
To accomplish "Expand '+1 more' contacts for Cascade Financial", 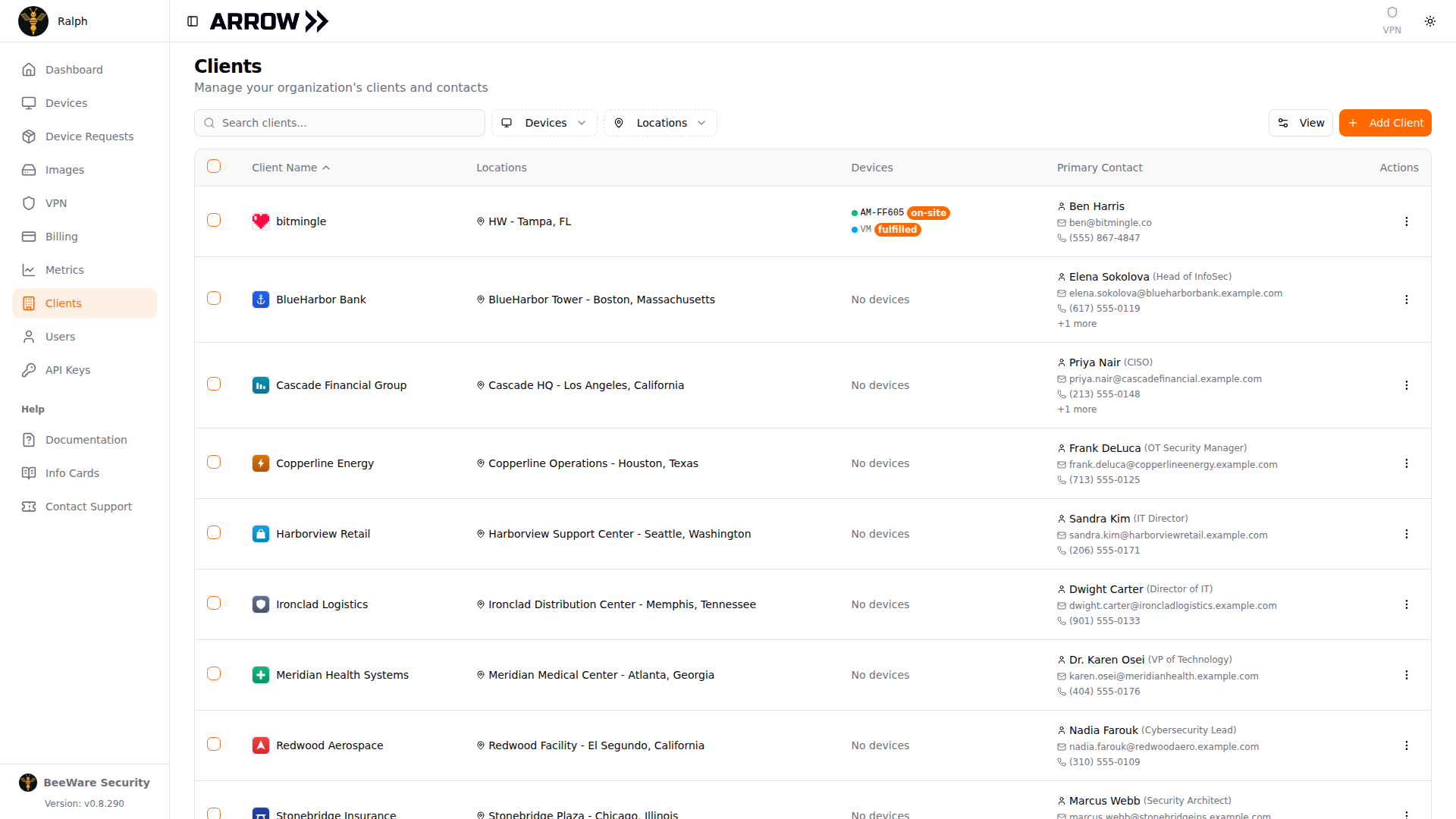I will pos(1077,409).
